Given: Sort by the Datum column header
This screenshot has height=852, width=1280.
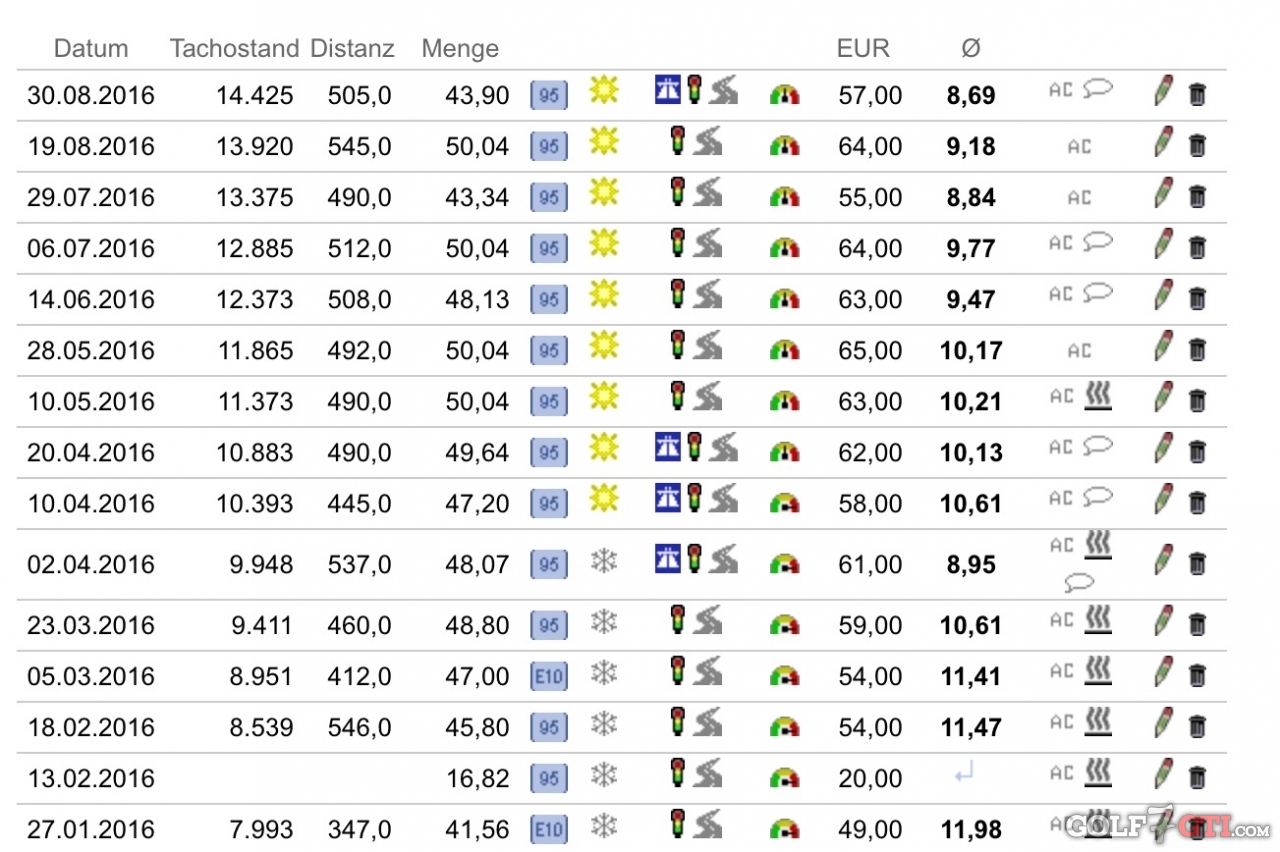Looking at the screenshot, I should [91, 48].
